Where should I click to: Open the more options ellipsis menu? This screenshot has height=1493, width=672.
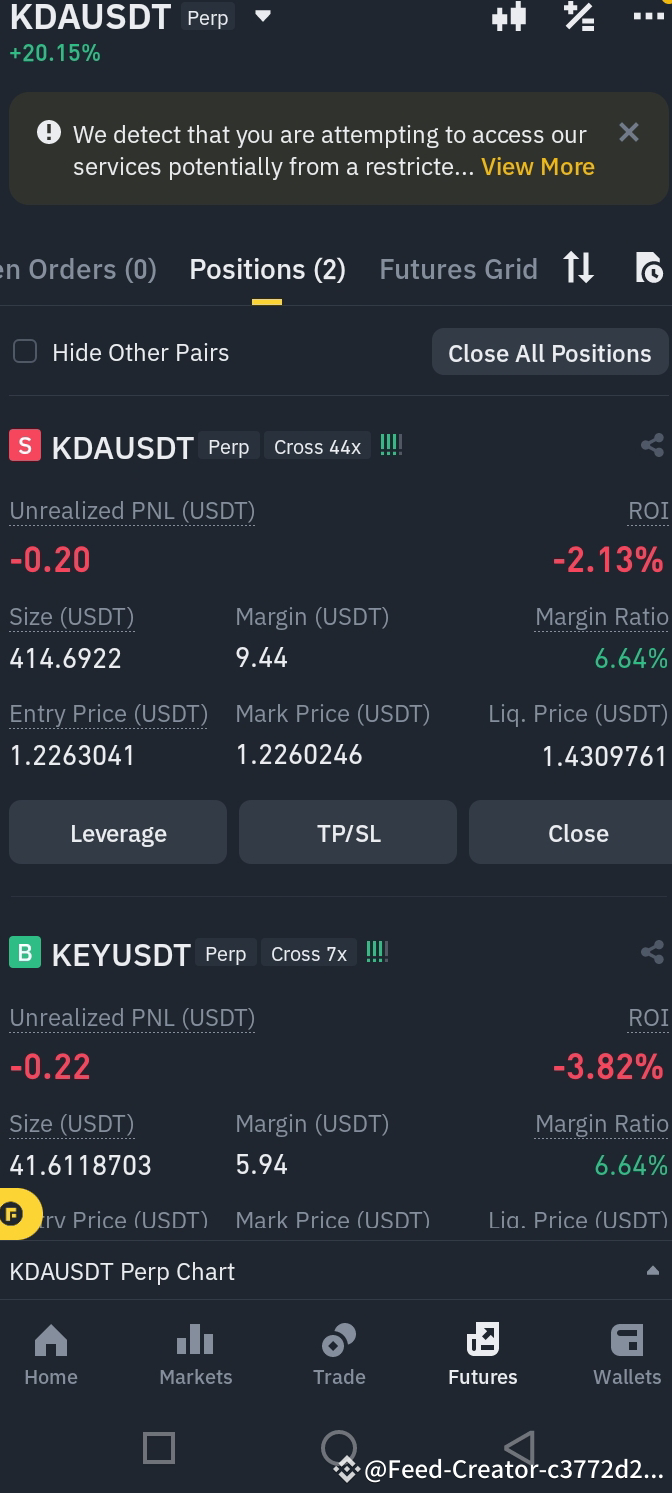coord(646,17)
